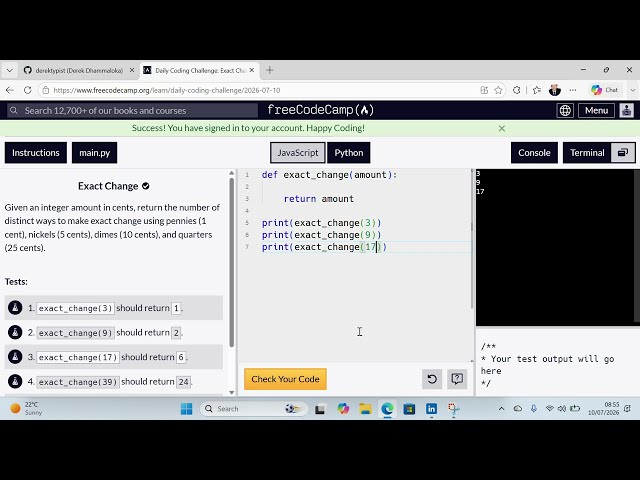Click the scroll up arrow of instructions panel
Screen dimensions: 640x480
tap(232, 173)
